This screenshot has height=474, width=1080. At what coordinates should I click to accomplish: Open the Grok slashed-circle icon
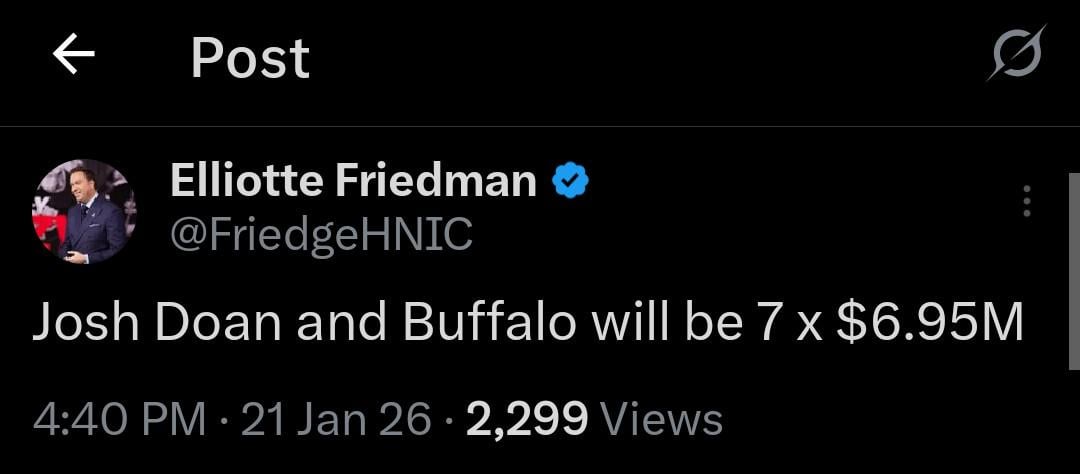click(x=1014, y=53)
